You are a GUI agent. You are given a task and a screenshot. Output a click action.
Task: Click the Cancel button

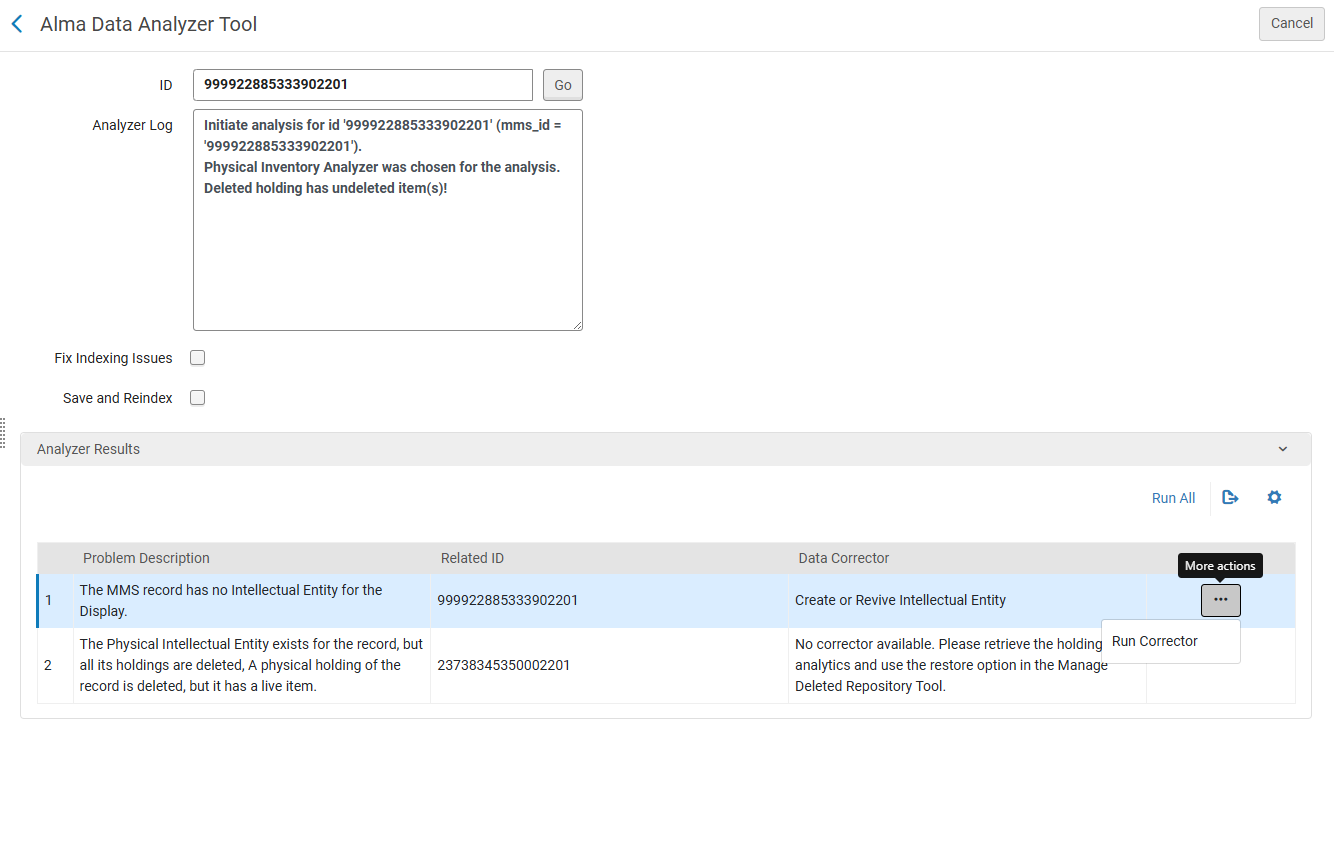[x=1292, y=24]
